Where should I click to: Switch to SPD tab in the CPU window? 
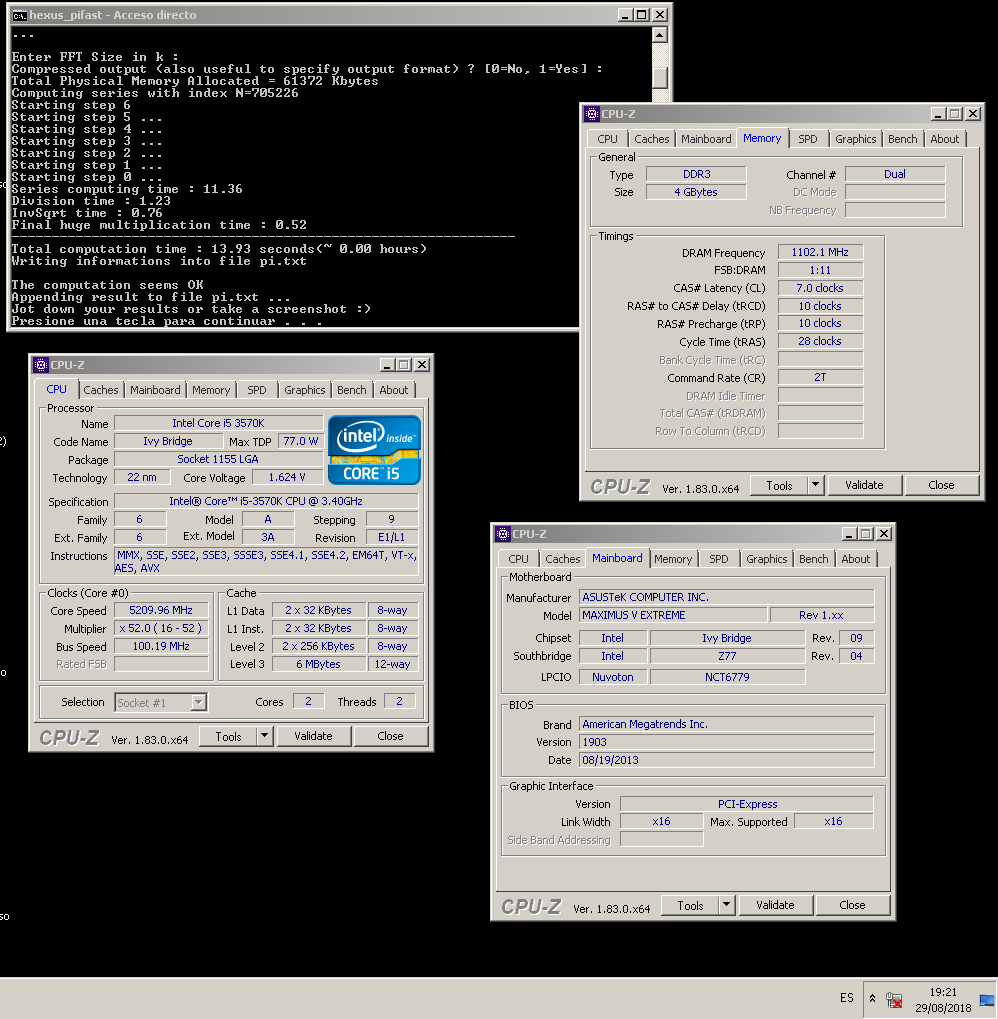tap(257, 390)
